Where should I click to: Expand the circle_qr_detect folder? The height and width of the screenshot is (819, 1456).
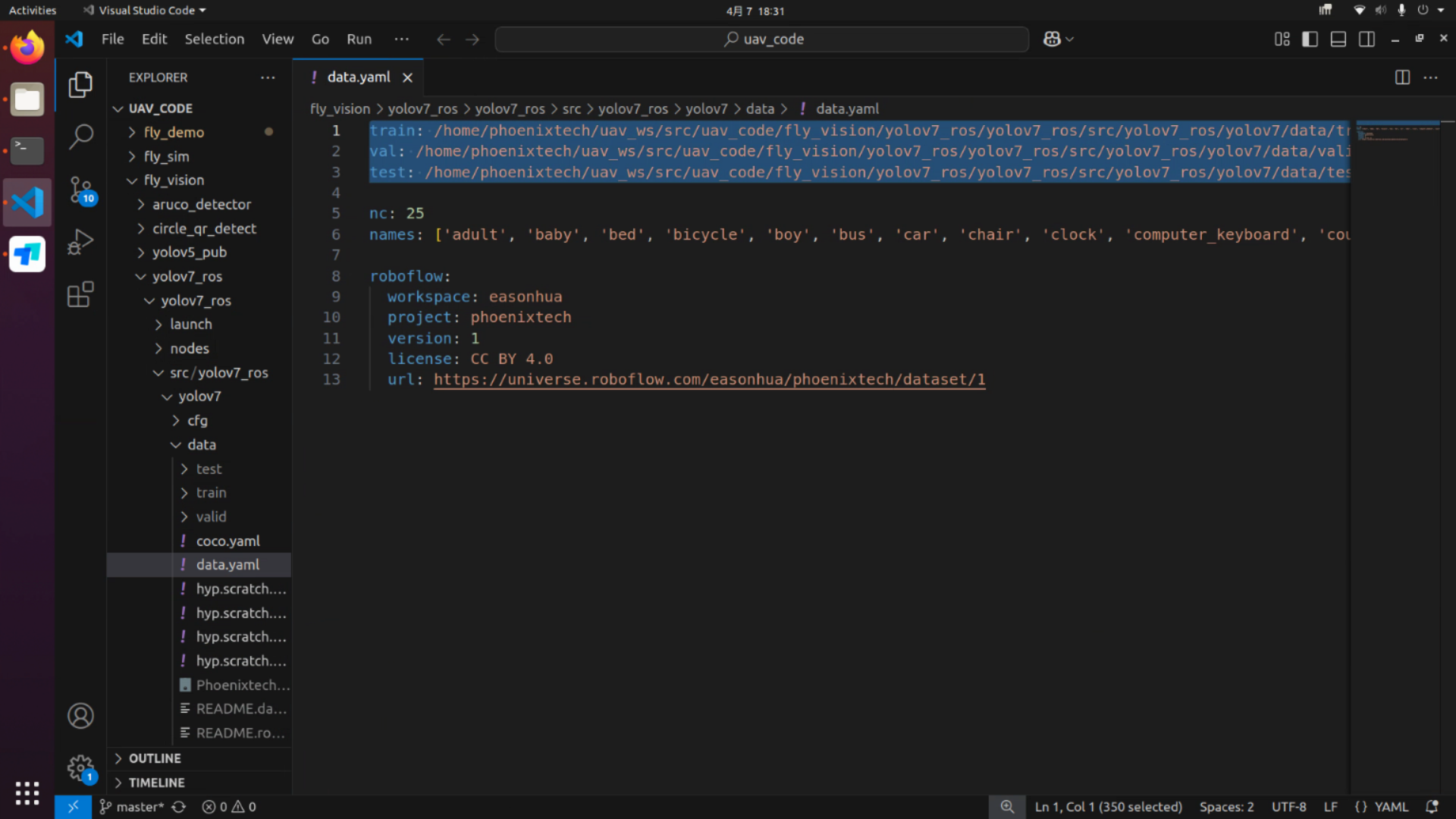pos(199,228)
